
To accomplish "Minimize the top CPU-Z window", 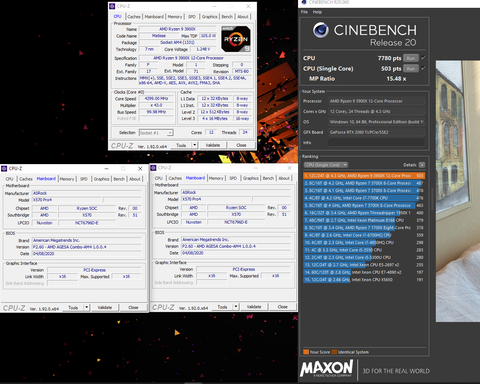I will tap(215, 6).
